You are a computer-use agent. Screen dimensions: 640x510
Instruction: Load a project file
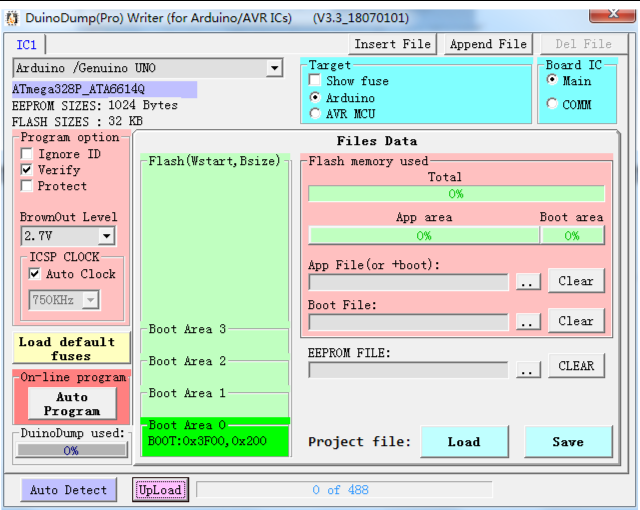tap(464, 441)
